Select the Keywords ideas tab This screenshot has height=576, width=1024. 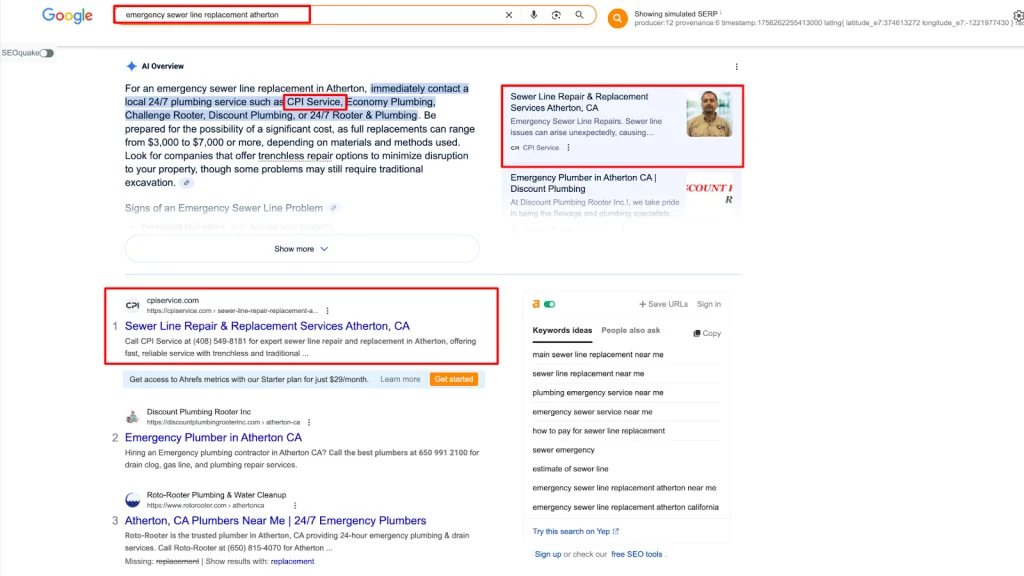click(x=562, y=331)
